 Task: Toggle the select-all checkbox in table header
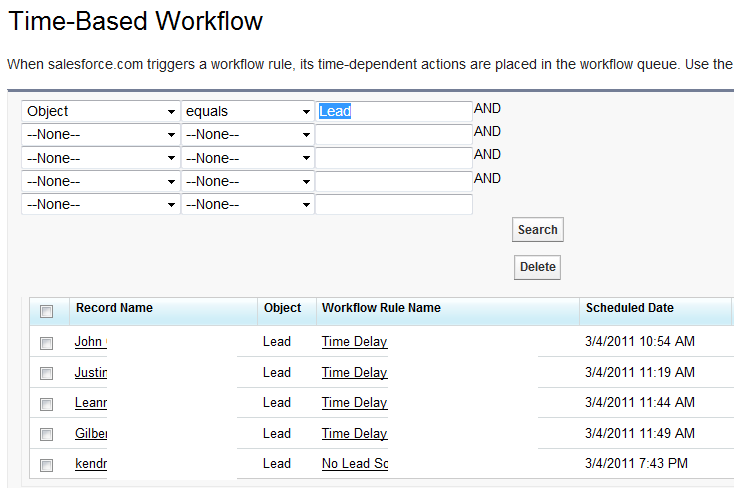point(46,311)
